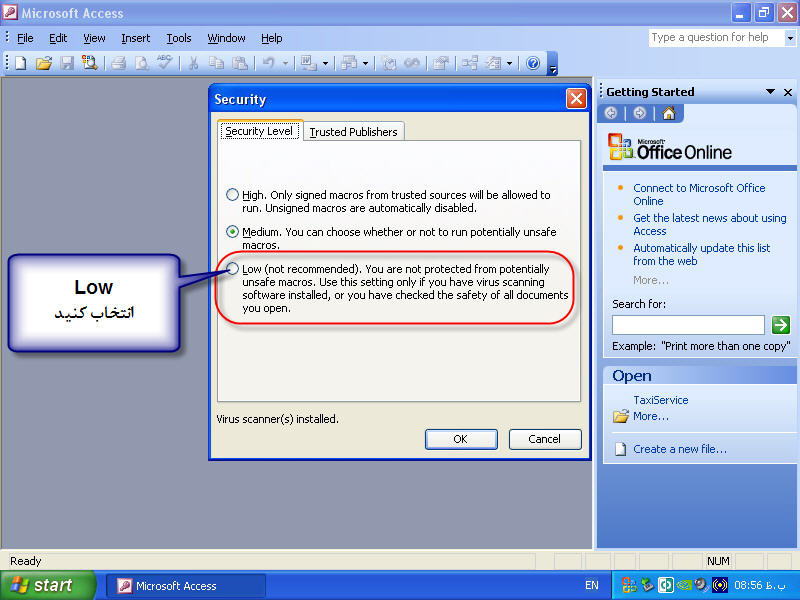The width and height of the screenshot is (800, 600).
Task: Click 'Automatically update this list from the web'
Action: pos(702,254)
